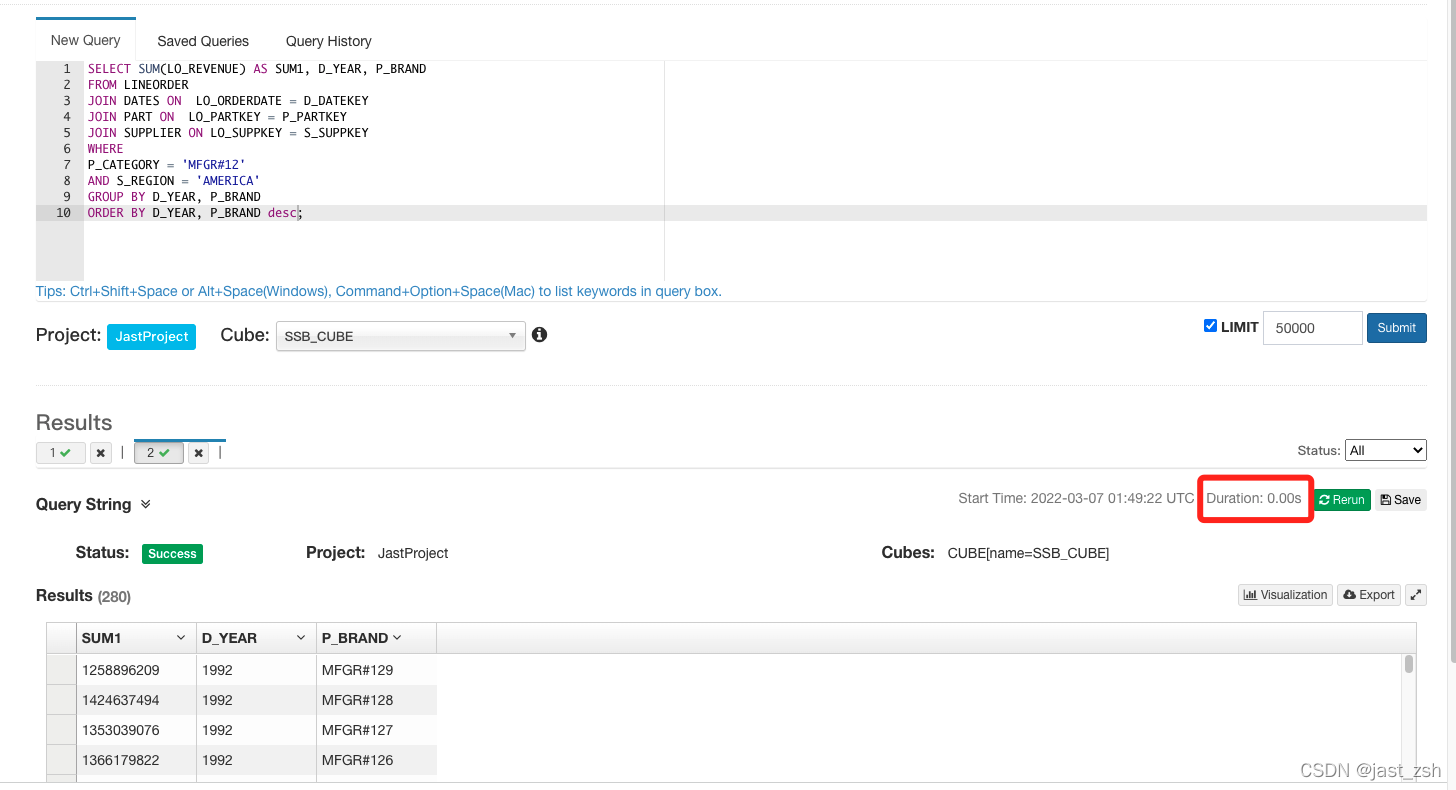Click the cell MFGR#126

(x=377, y=760)
